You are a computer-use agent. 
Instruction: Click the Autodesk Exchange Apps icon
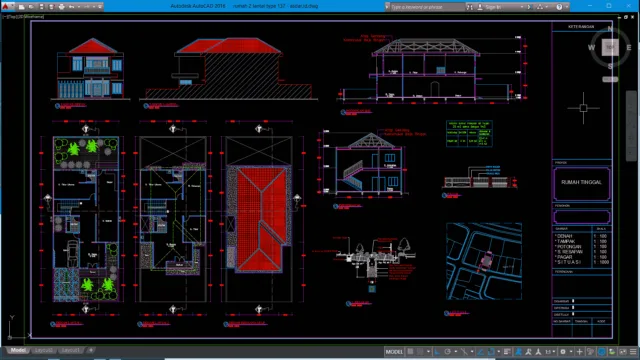[529, 7]
